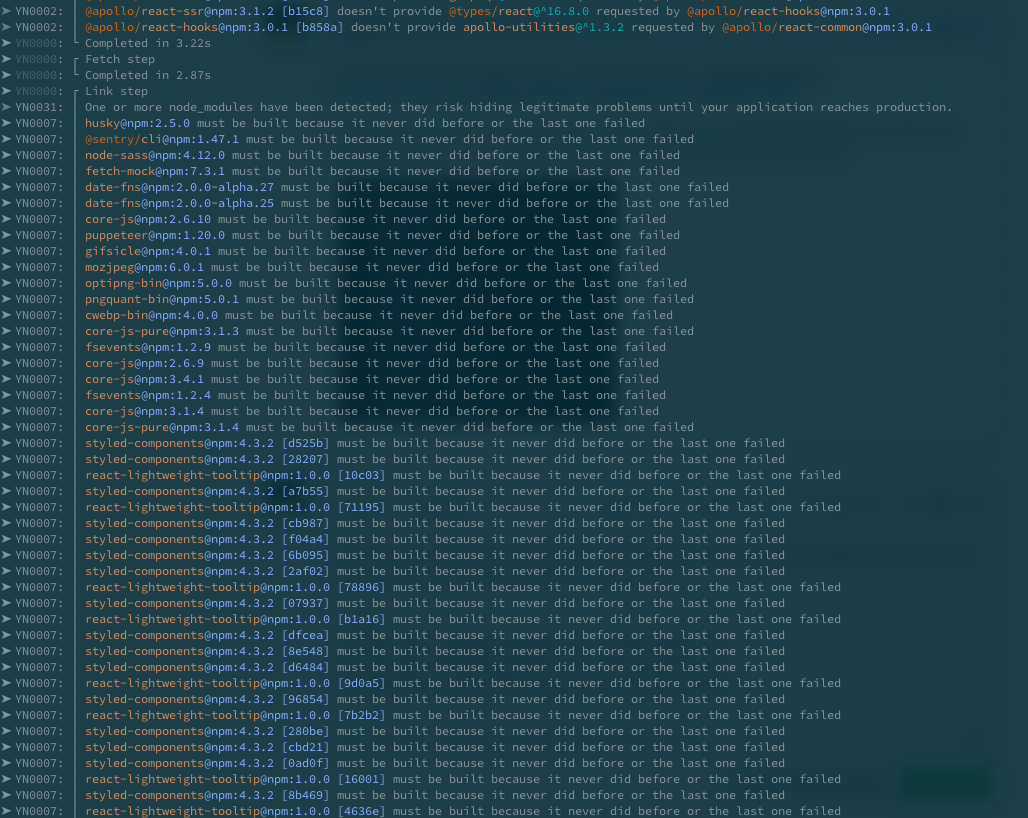Screen dimensions: 1028x818
Task: Click the [cbd21] styled-components hash
Action: coord(306,747)
